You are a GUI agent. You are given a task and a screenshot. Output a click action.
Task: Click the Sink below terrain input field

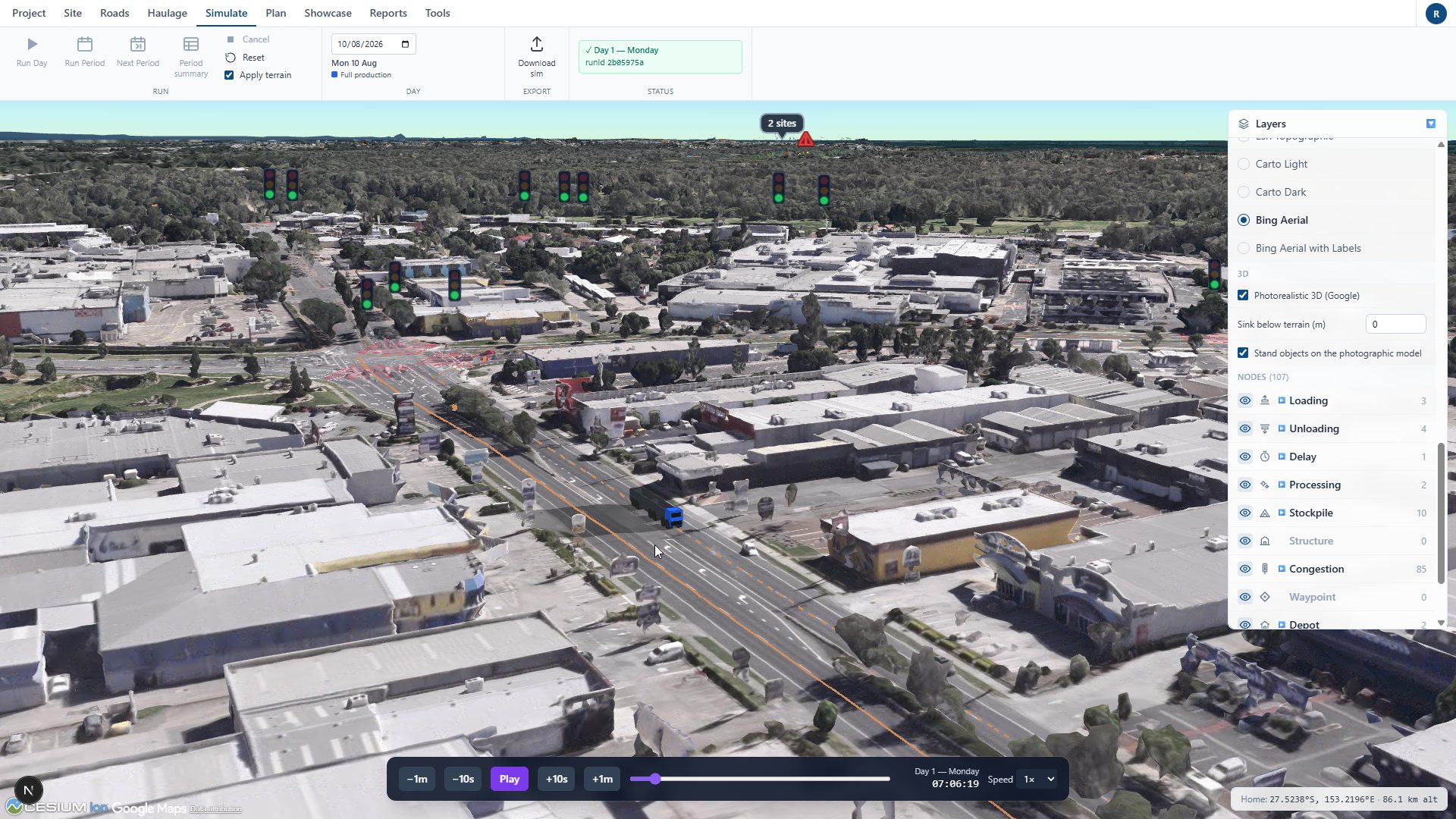[1395, 324]
